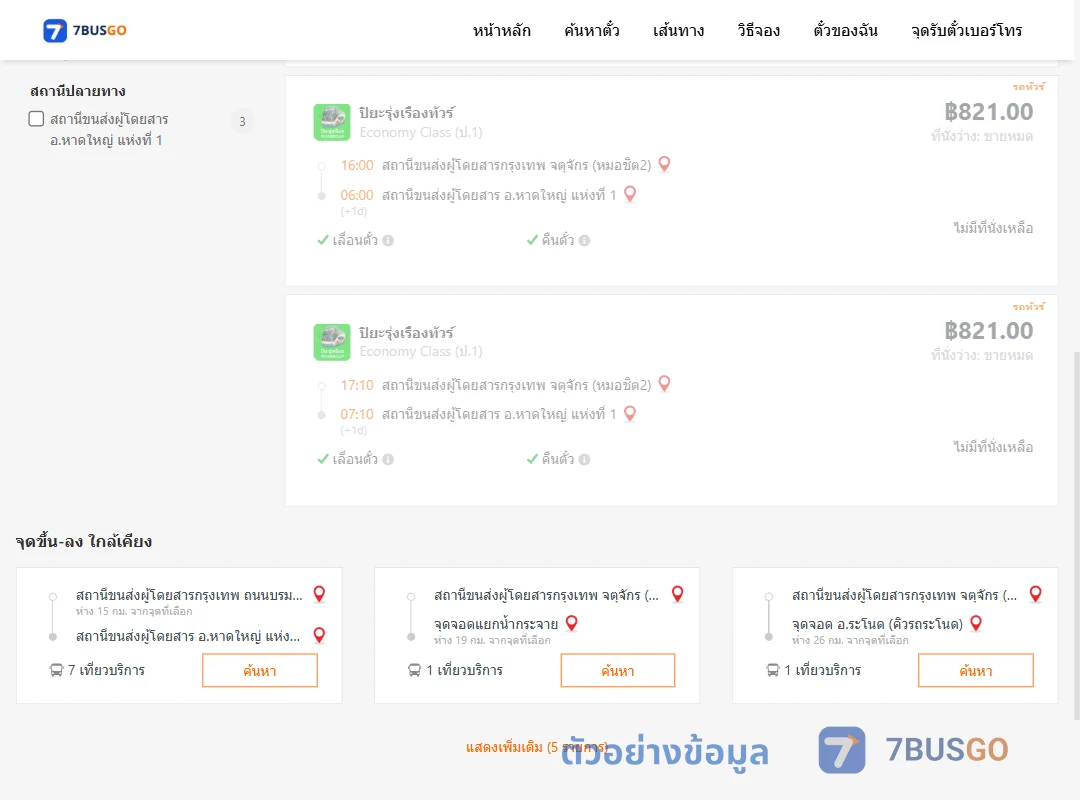Open map pin for ถนนบรม... nearby station

pyautogui.click(x=320, y=594)
